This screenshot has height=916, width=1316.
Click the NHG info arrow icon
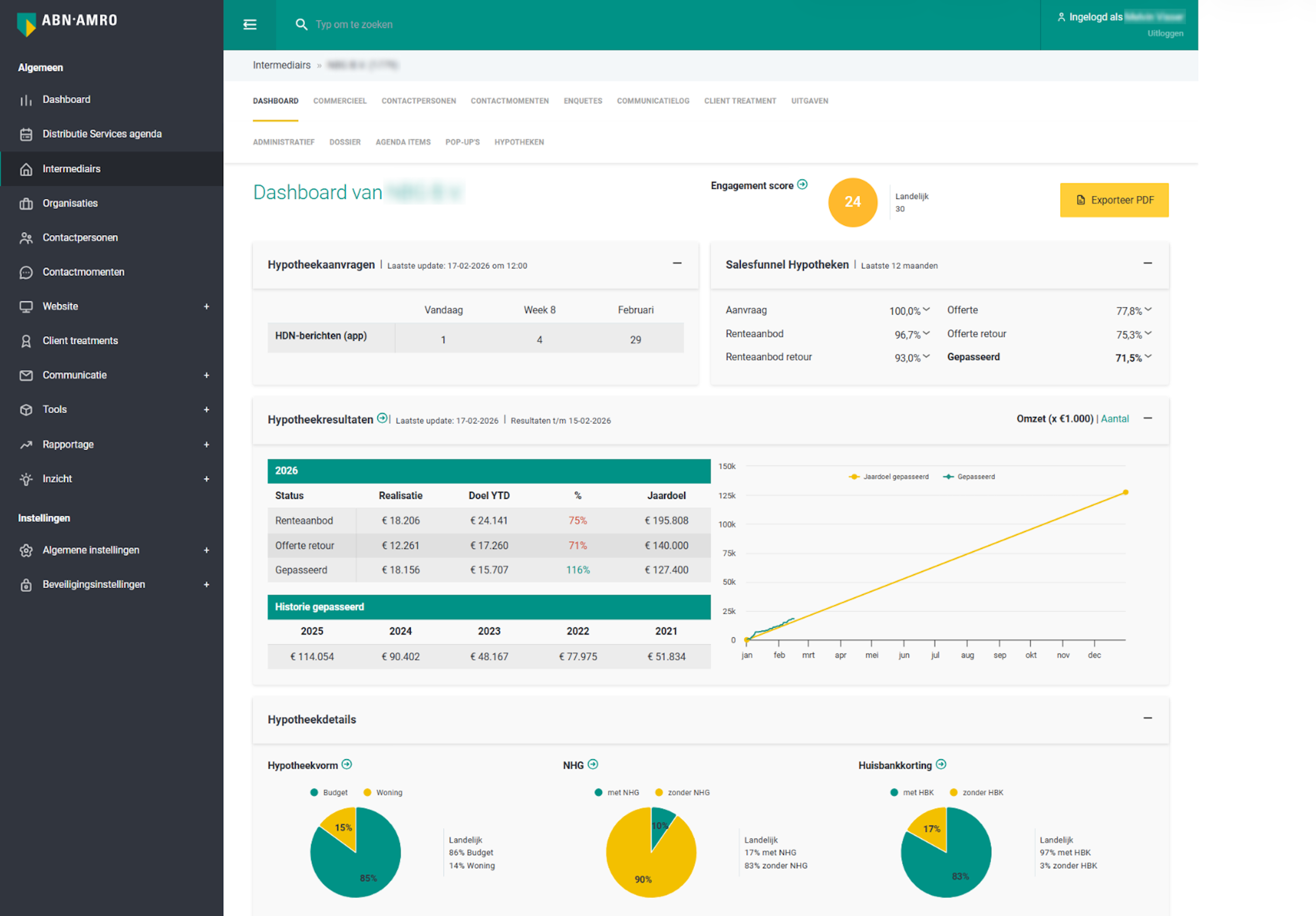[593, 764]
